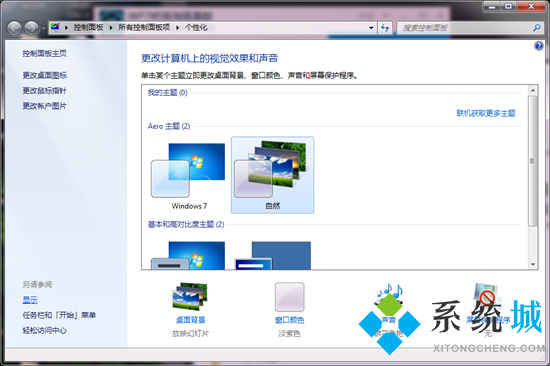Select 控制面板 breadcrumb in address bar
Screen dimensions: 550x366
(x=88, y=27)
